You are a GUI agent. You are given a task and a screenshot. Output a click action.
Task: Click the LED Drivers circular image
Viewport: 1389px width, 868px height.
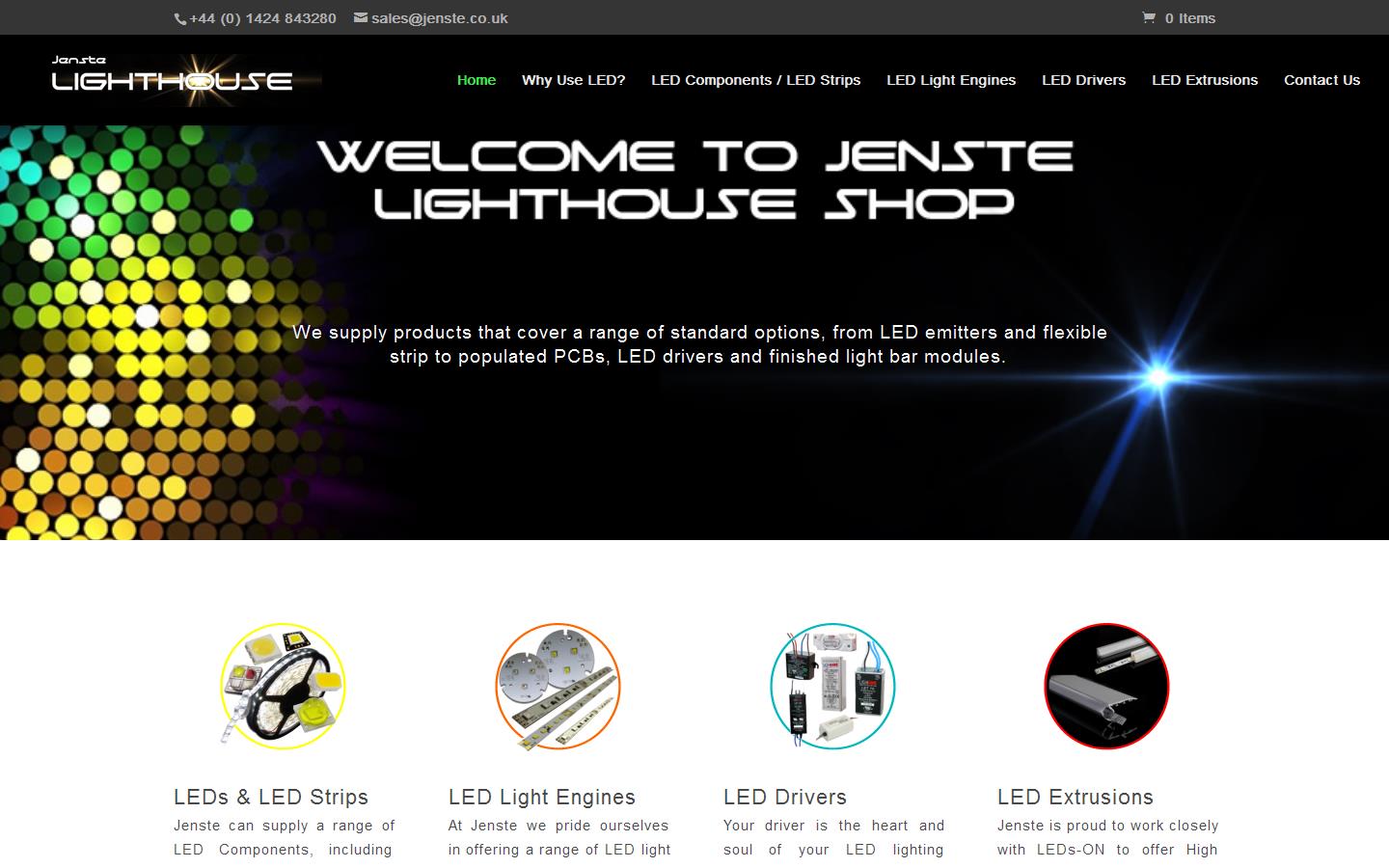pos(831,687)
